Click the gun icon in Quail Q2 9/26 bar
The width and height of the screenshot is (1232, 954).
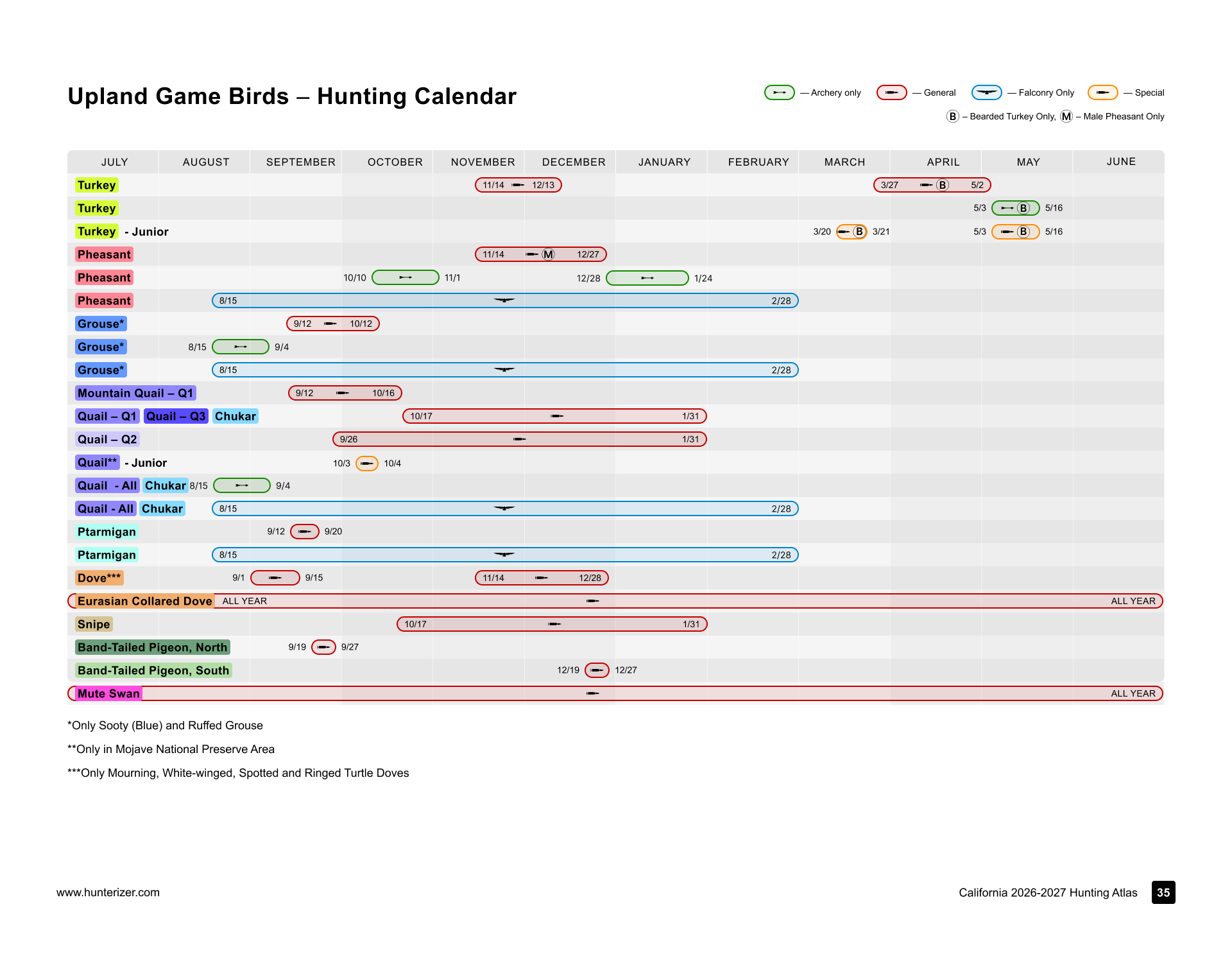click(520, 439)
